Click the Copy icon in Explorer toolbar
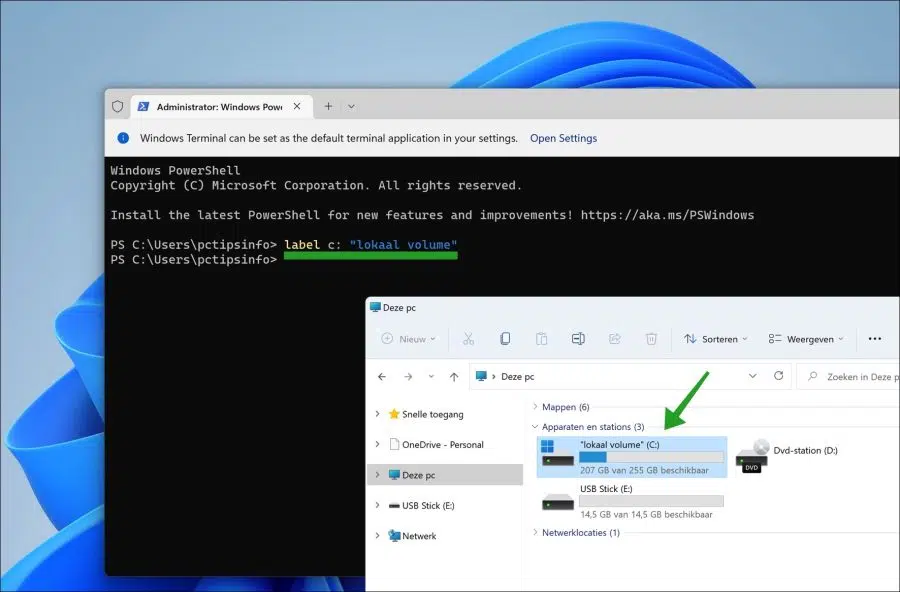The image size is (900, 592). (x=505, y=339)
